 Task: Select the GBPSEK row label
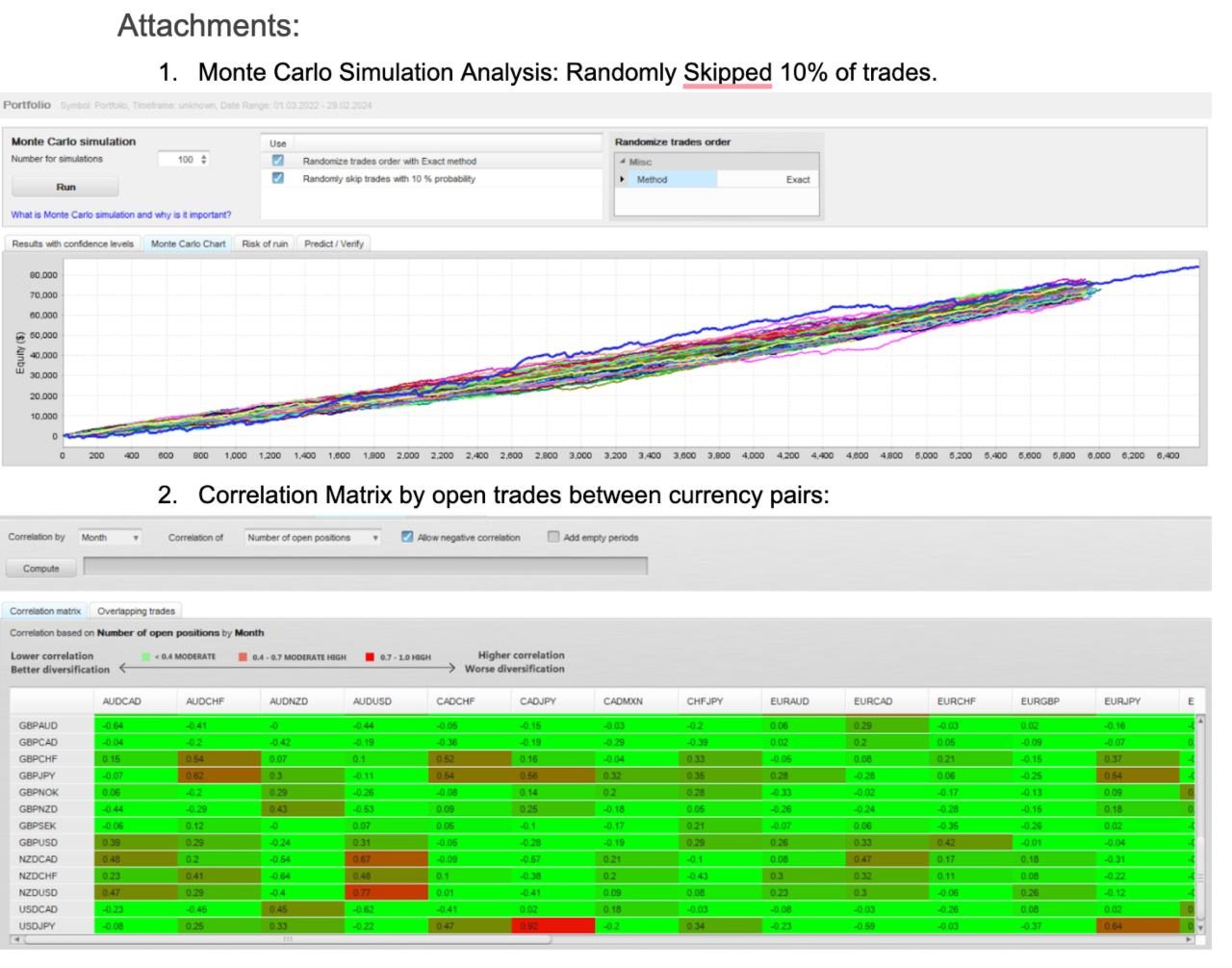(38, 826)
